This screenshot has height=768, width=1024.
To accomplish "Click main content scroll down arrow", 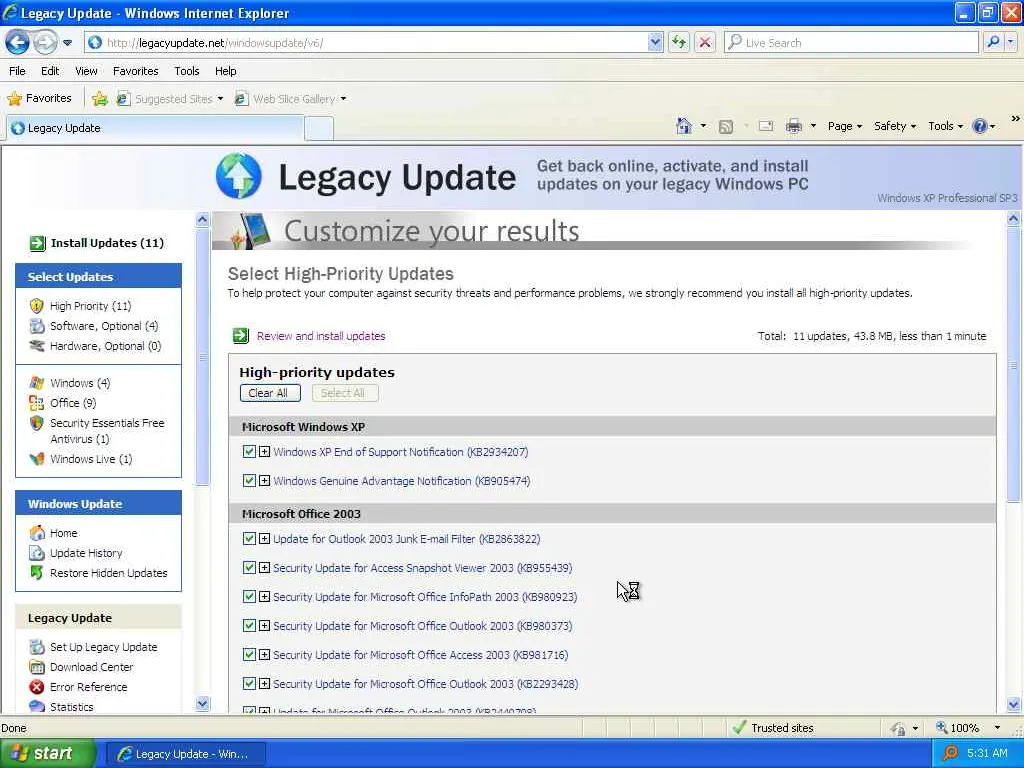I will tap(1014, 705).
